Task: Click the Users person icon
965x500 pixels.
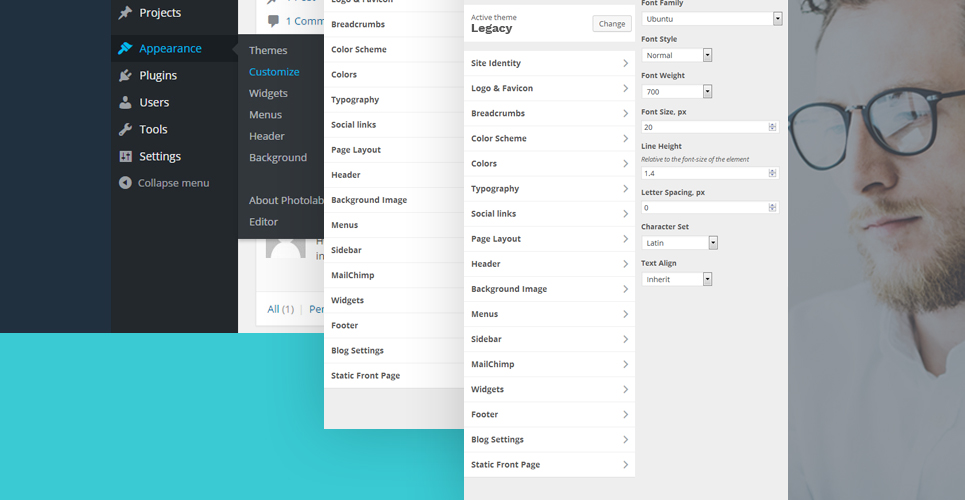Action: pos(126,102)
